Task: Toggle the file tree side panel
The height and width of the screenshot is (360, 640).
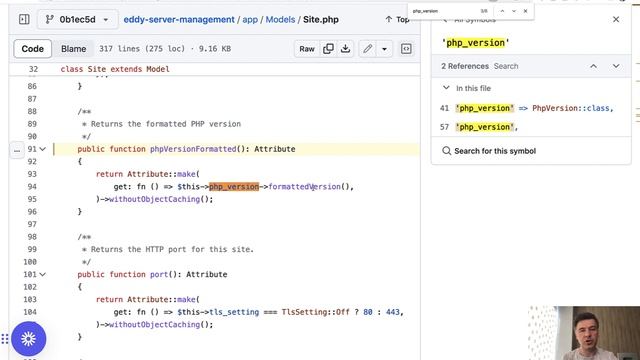Action: pos(24,19)
